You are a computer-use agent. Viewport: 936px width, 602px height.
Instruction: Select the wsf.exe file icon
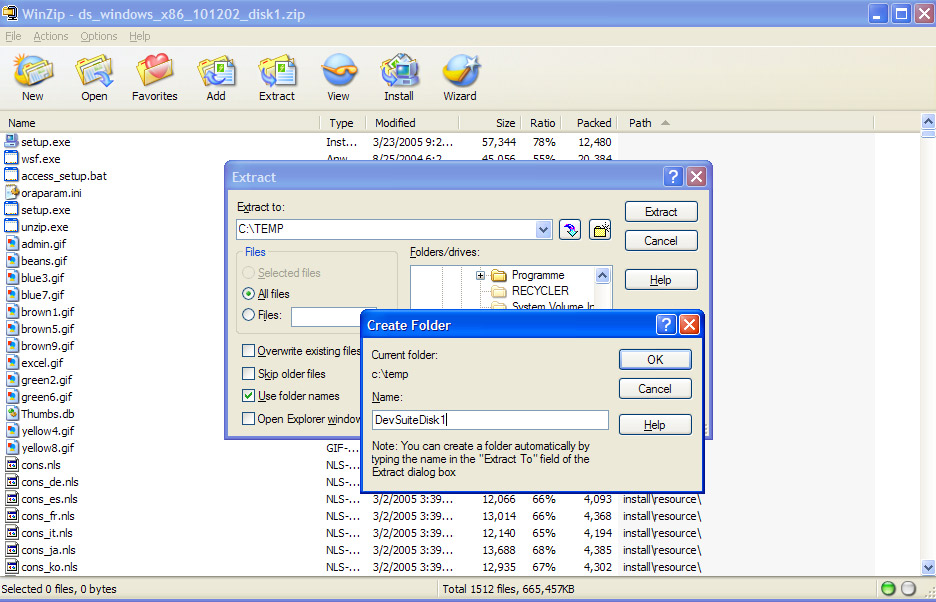coord(11,158)
